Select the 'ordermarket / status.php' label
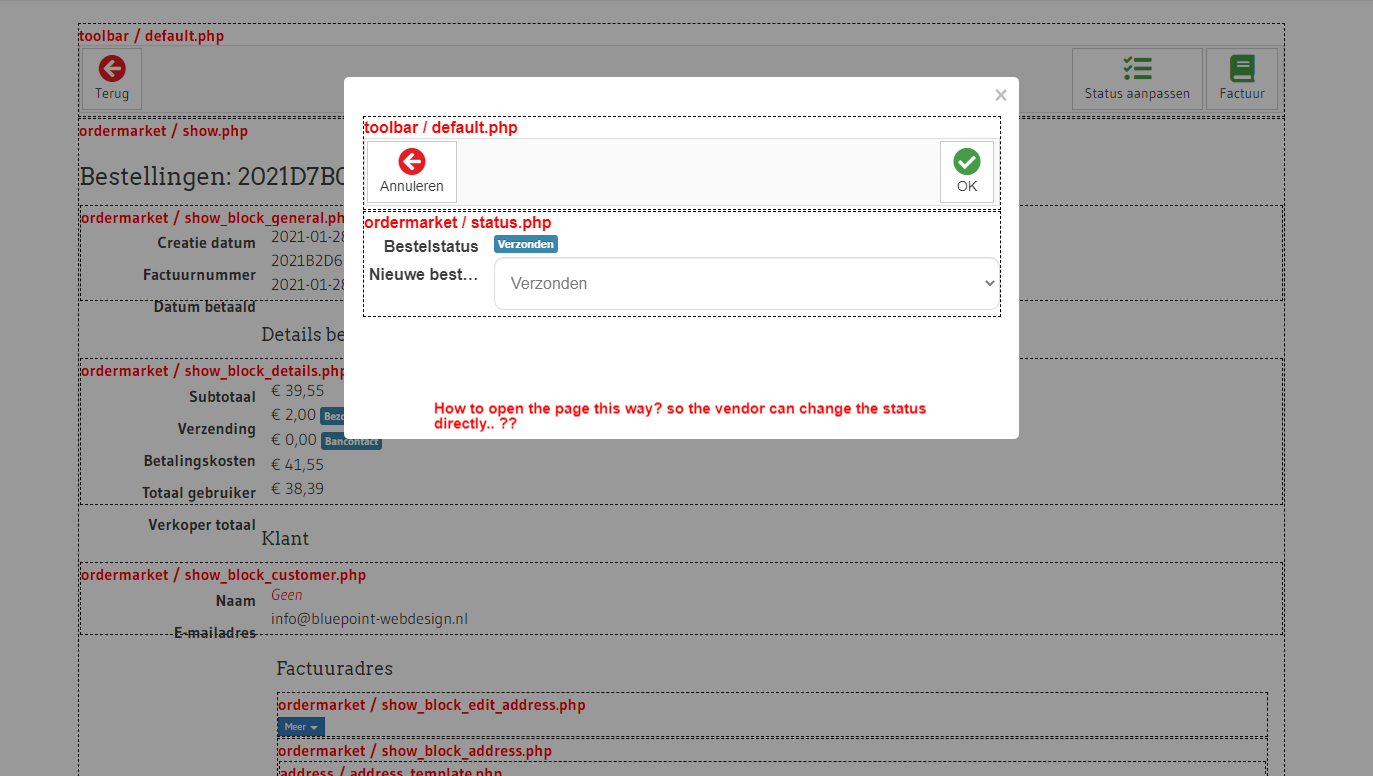 [x=457, y=222]
